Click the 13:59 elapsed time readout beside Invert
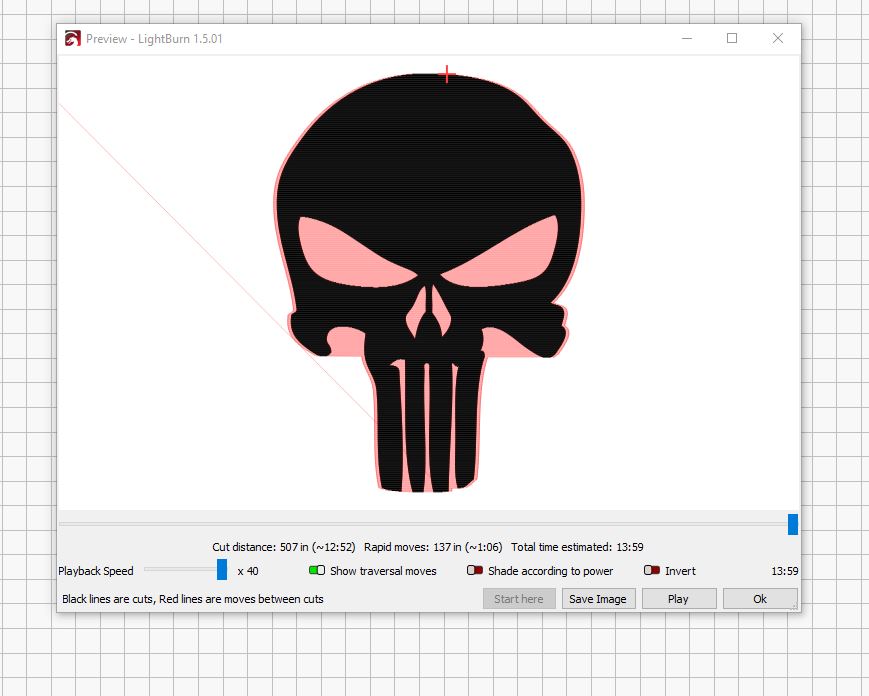Screen dimensions: 869x696 (785, 571)
